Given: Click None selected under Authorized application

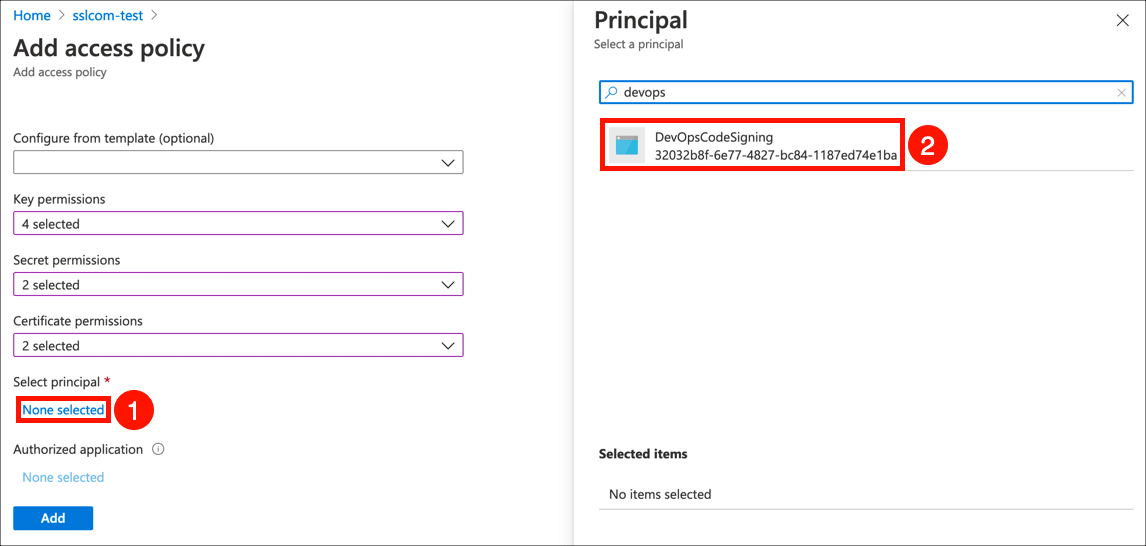Looking at the screenshot, I should (x=63, y=478).
